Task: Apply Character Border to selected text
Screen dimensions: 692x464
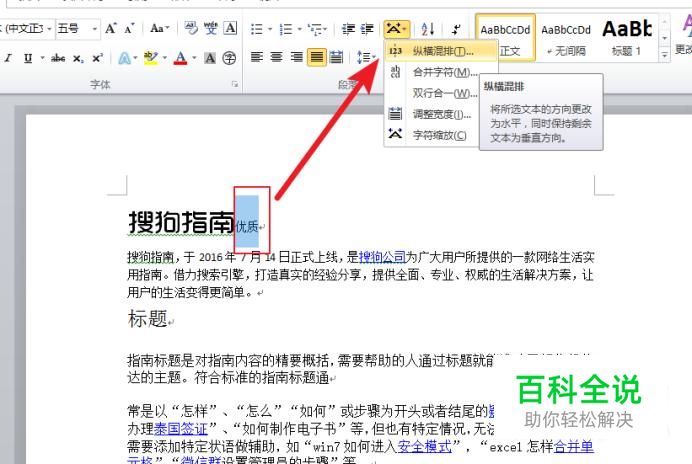Action: pos(230,29)
